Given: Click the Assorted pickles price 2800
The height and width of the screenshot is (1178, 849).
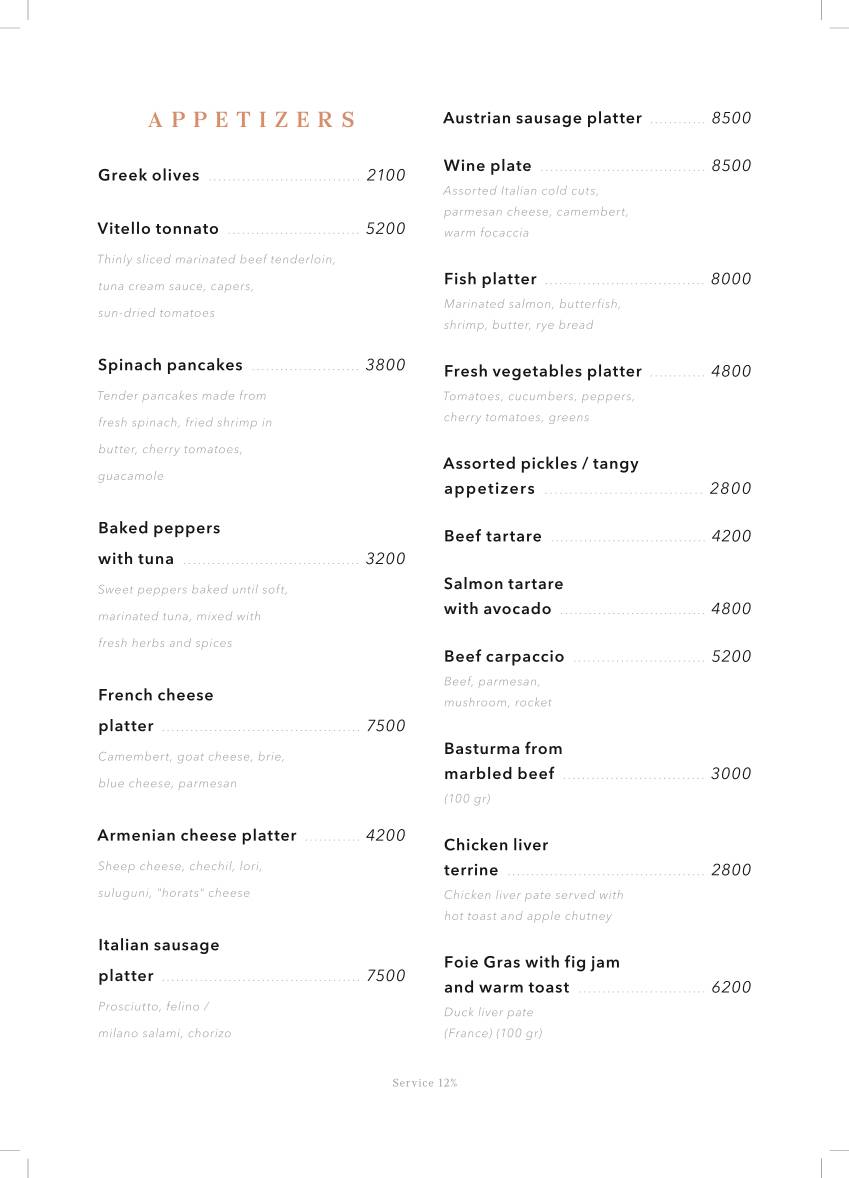Looking at the screenshot, I should [x=730, y=488].
